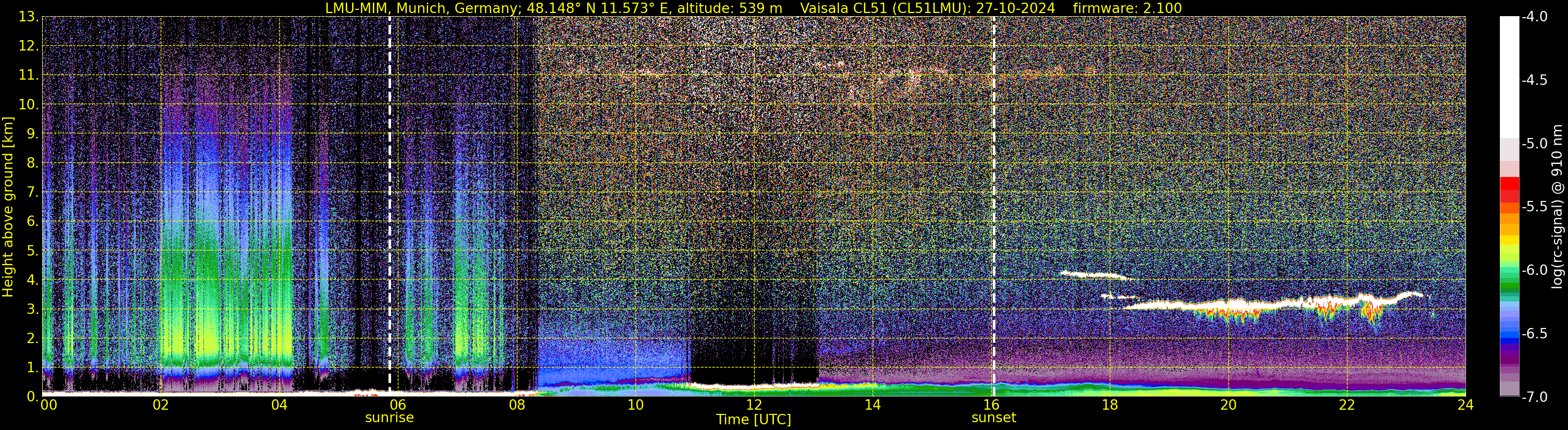Image resolution: width=1568 pixels, height=430 pixels.
Task: Click the '-6.5' colorbar tick label
Action: [x=1535, y=333]
